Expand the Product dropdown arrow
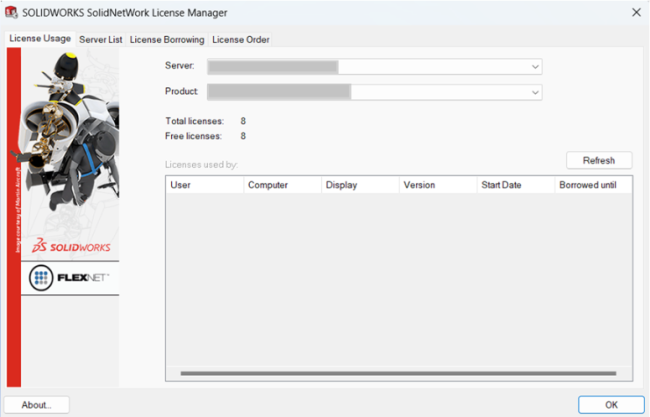The width and height of the screenshot is (650, 417). pos(535,92)
